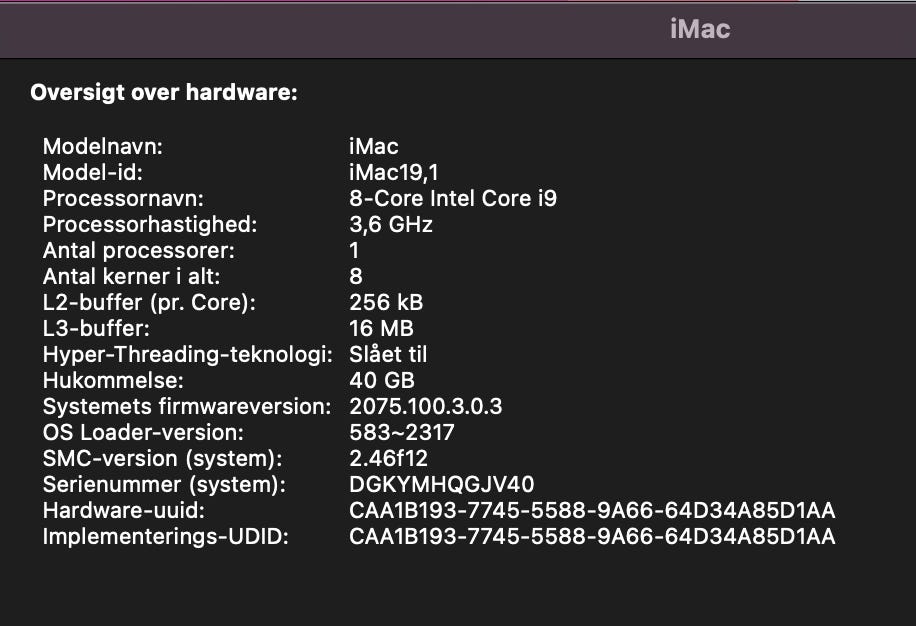916x626 pixels.
Task: Select the OS Loader-version value "583~2317"
Action: tap(402, 432)
